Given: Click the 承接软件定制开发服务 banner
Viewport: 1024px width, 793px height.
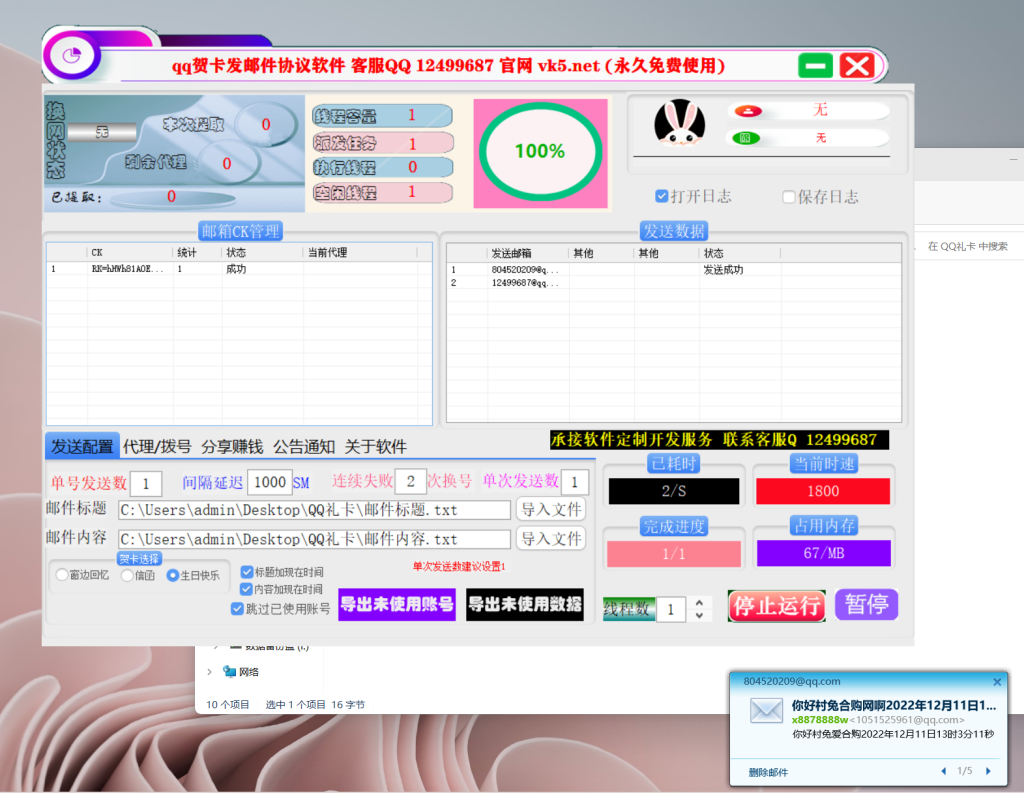Looking at the screenshot, I should click(x=719, y=440).
